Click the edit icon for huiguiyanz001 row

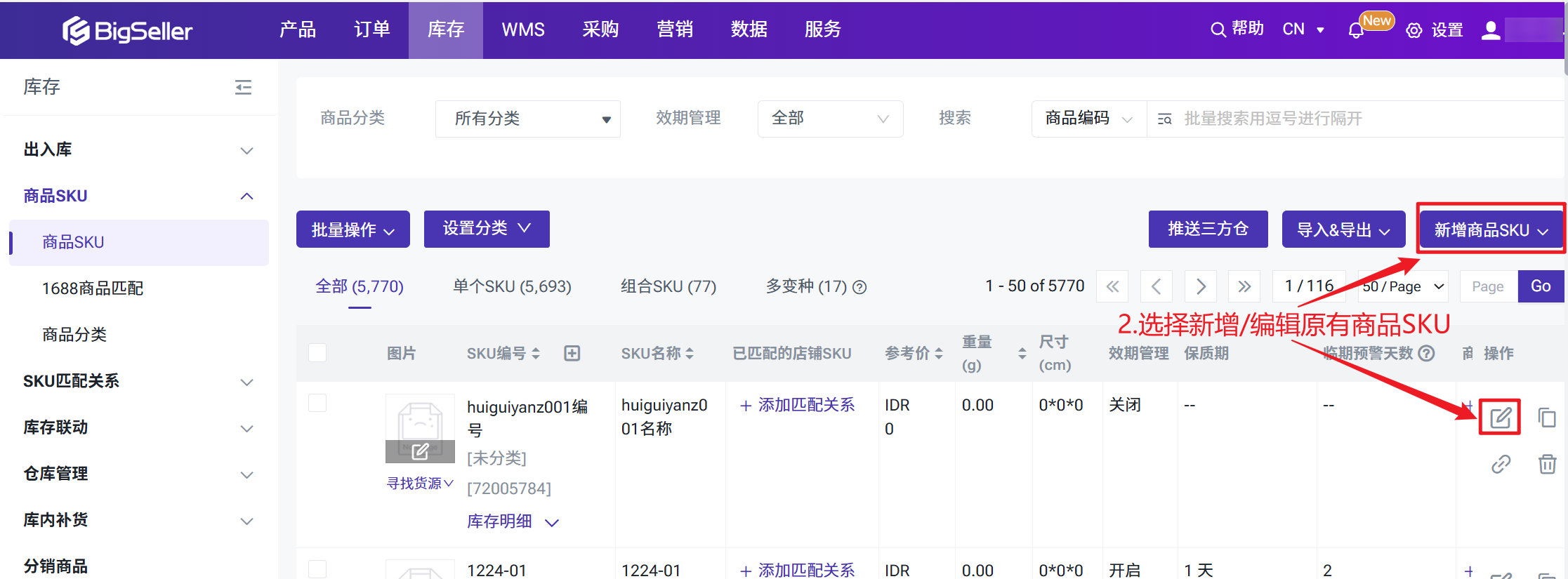1499,418
